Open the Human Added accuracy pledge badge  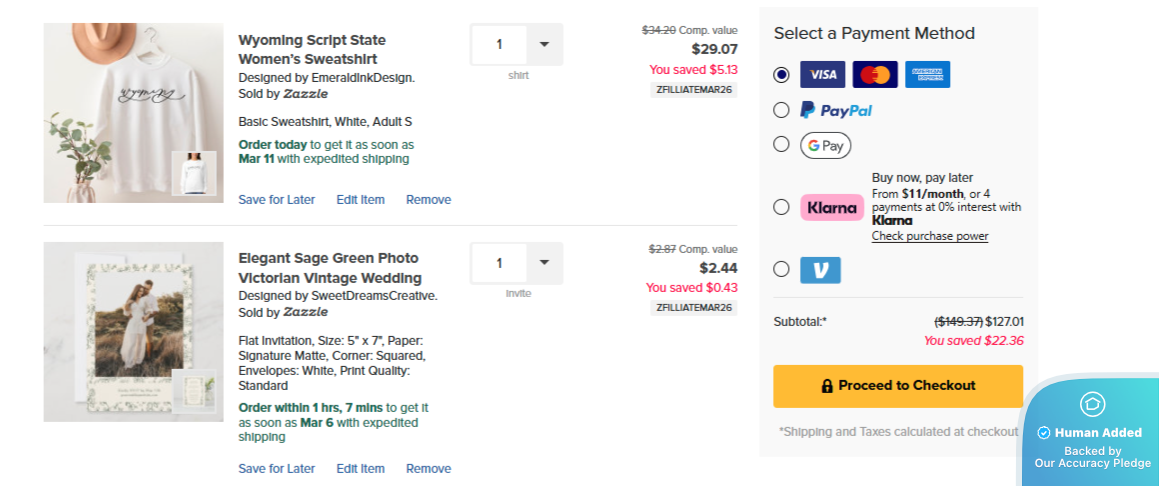pyautogui.click(x=1091, y=432)
